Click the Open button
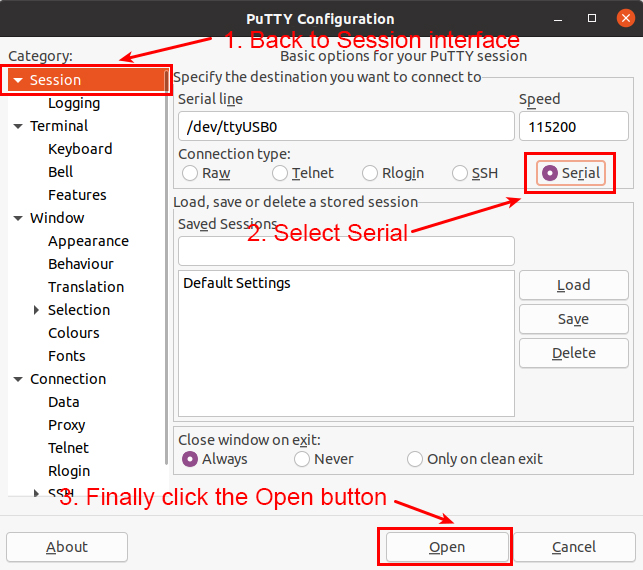This screenshot has width=643, height=570. [x=447, y=547]
